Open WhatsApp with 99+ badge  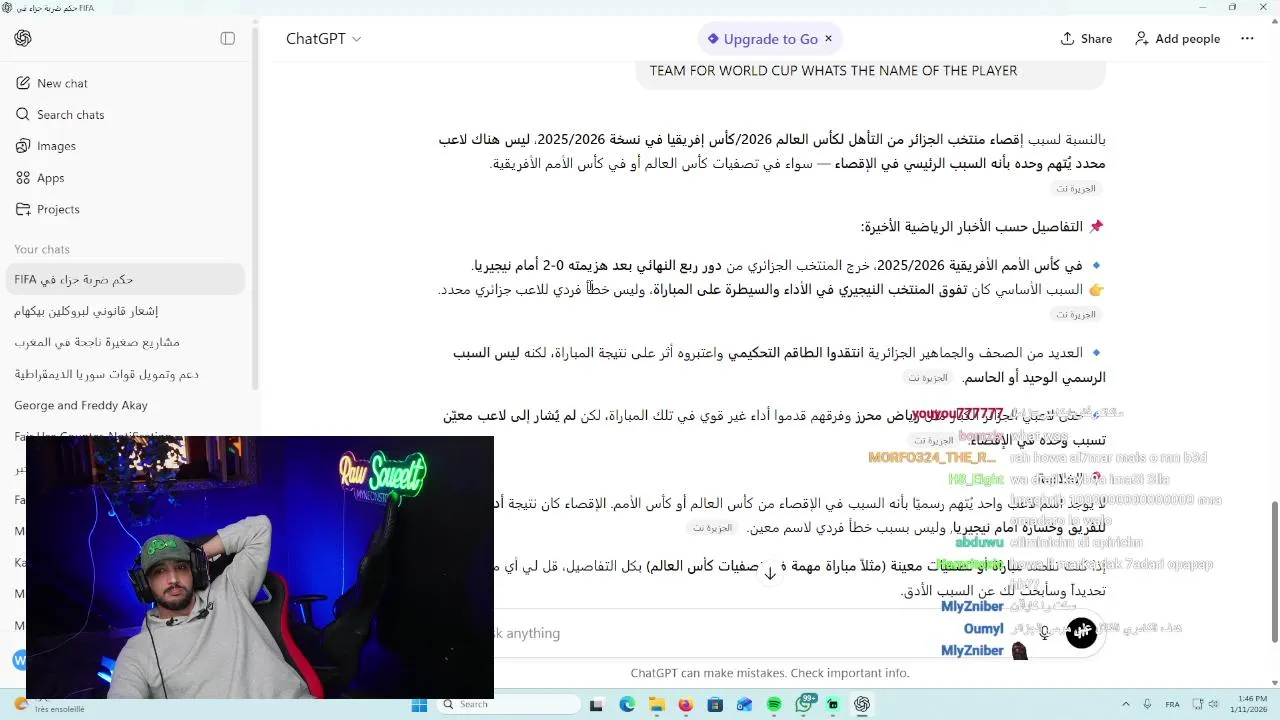804,705
